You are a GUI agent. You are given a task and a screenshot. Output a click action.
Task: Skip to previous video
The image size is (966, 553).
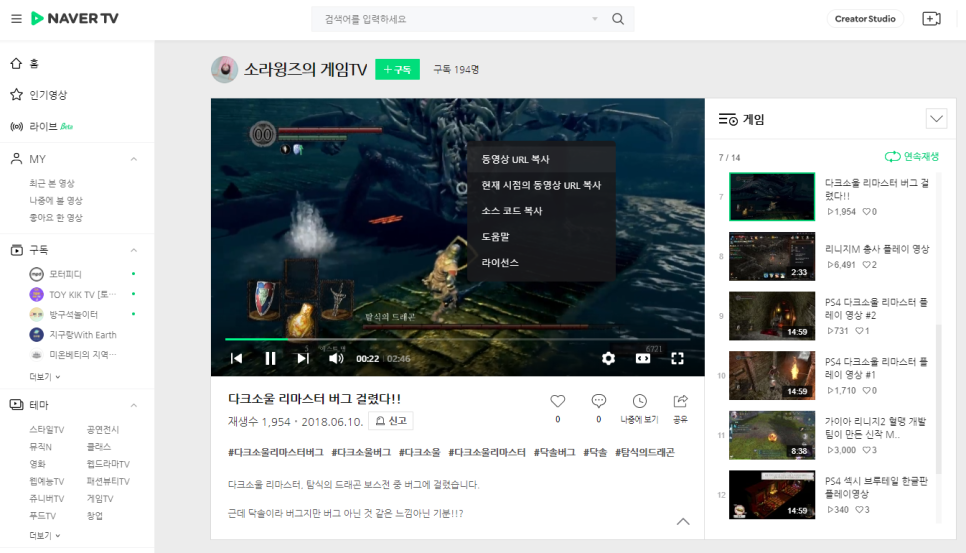237,358
